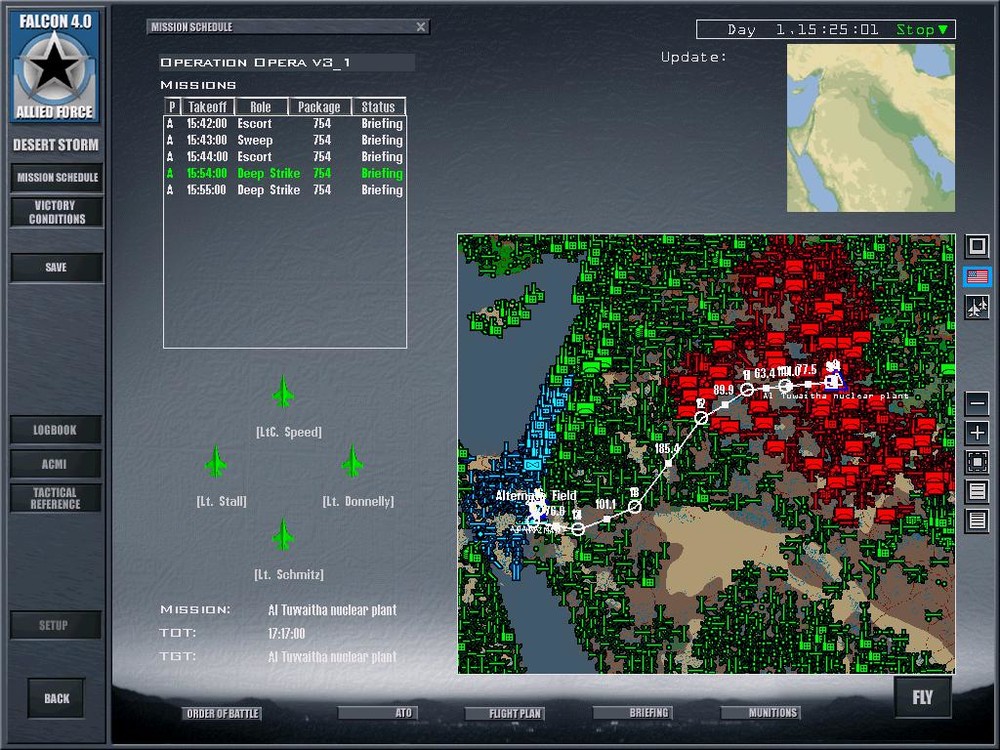Select LtC. Speed's lead aircraft icon

pos(283,391)
